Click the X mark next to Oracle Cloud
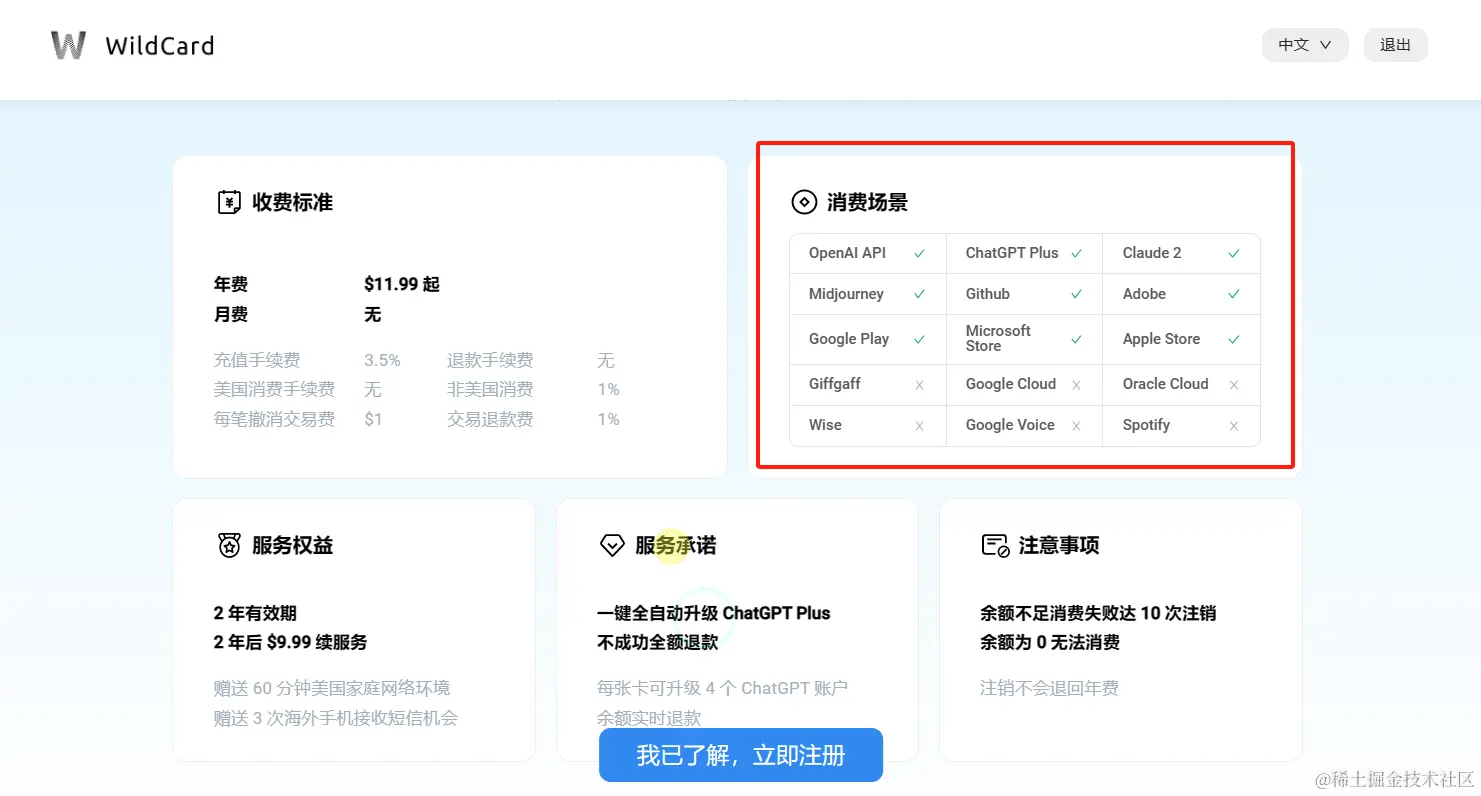 [x=1234, y=385]
